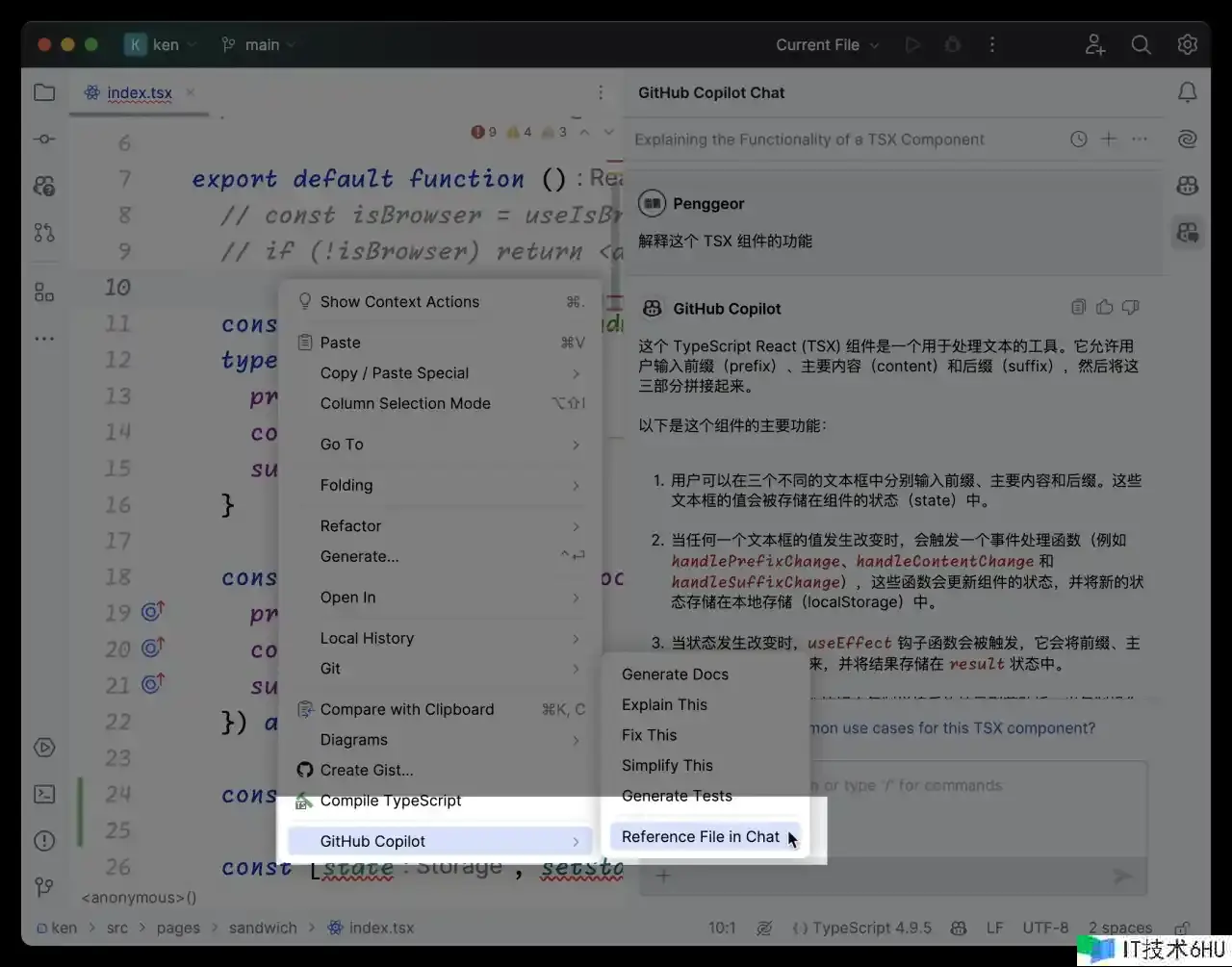Go to previous highlighted error arrow

[x=584, y=132]
